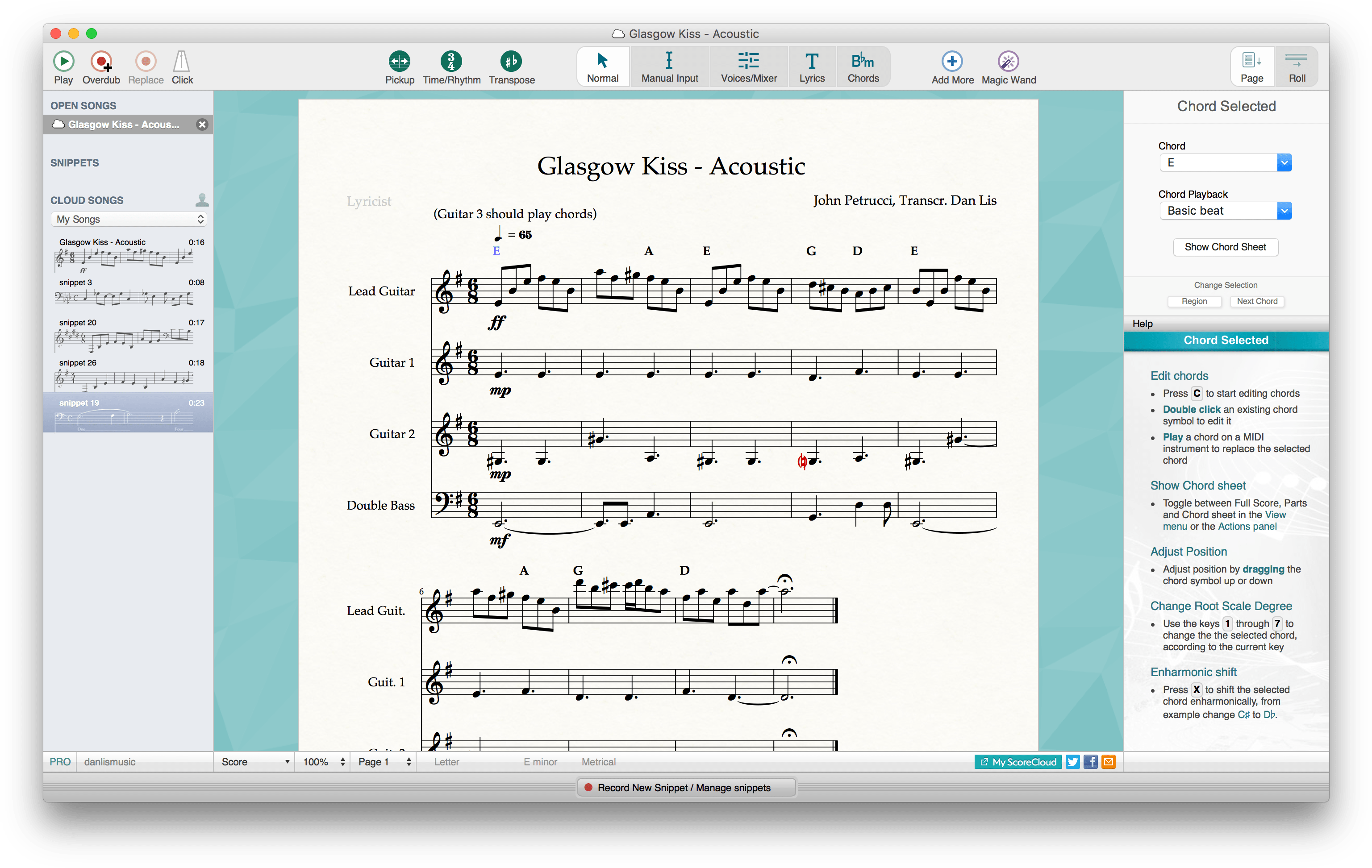Select the snippet 3 thumbnail
Screen dimensions: 1372x868
[x=124, y=297]
